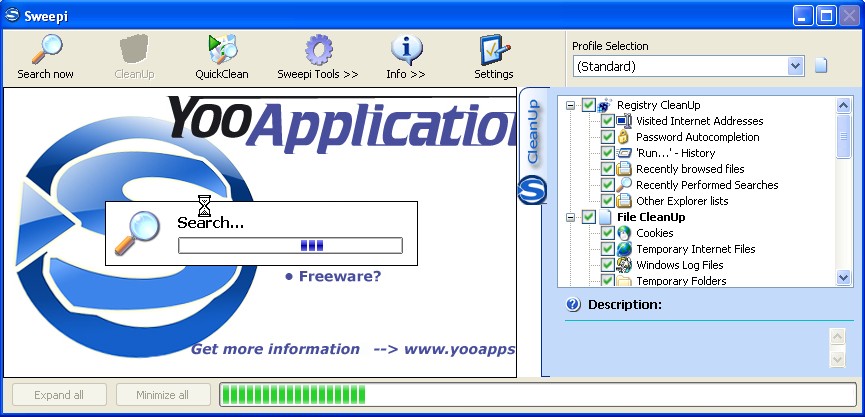The image size is (865, 417).
Task: Start a scan with Search now
Action: 45,57
